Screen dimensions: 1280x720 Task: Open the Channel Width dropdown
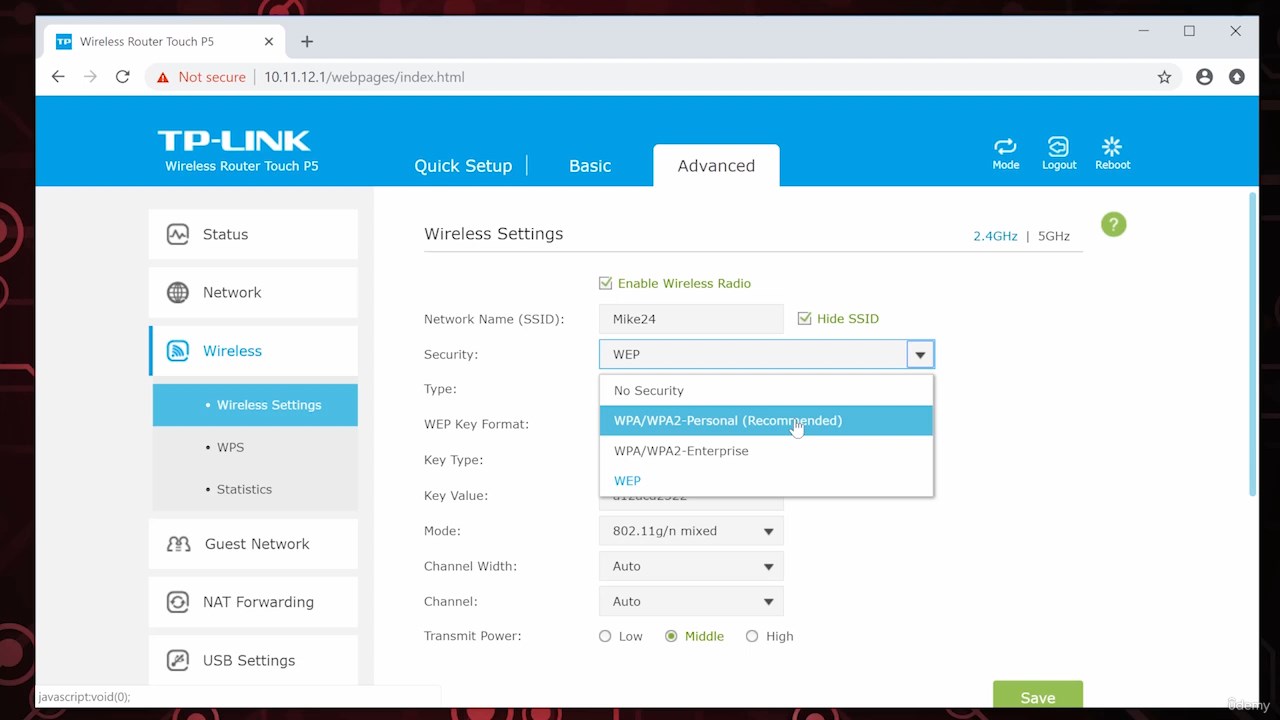click(x=691, y=566)
